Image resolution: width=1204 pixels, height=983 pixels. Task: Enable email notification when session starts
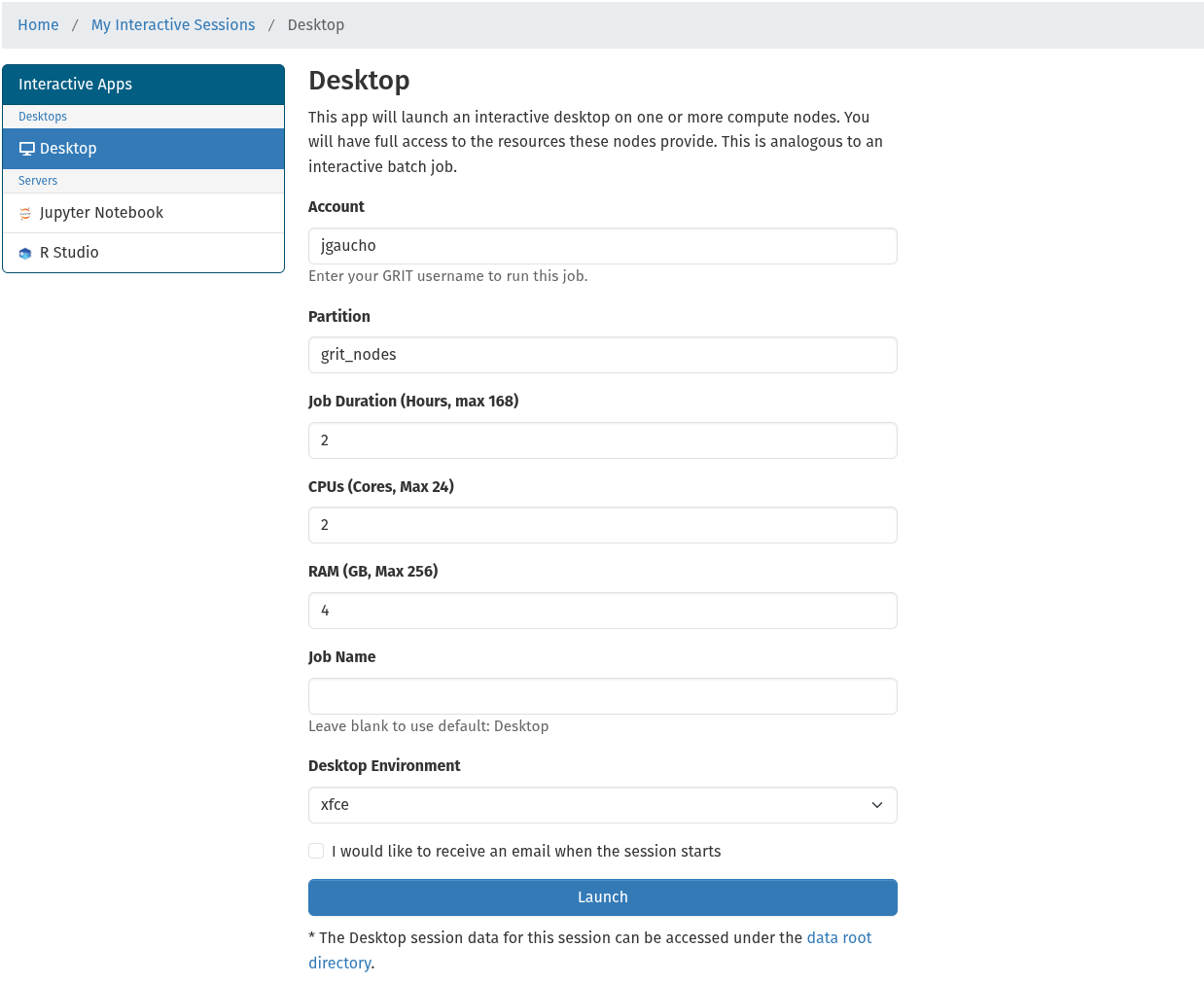coord(316,851)
